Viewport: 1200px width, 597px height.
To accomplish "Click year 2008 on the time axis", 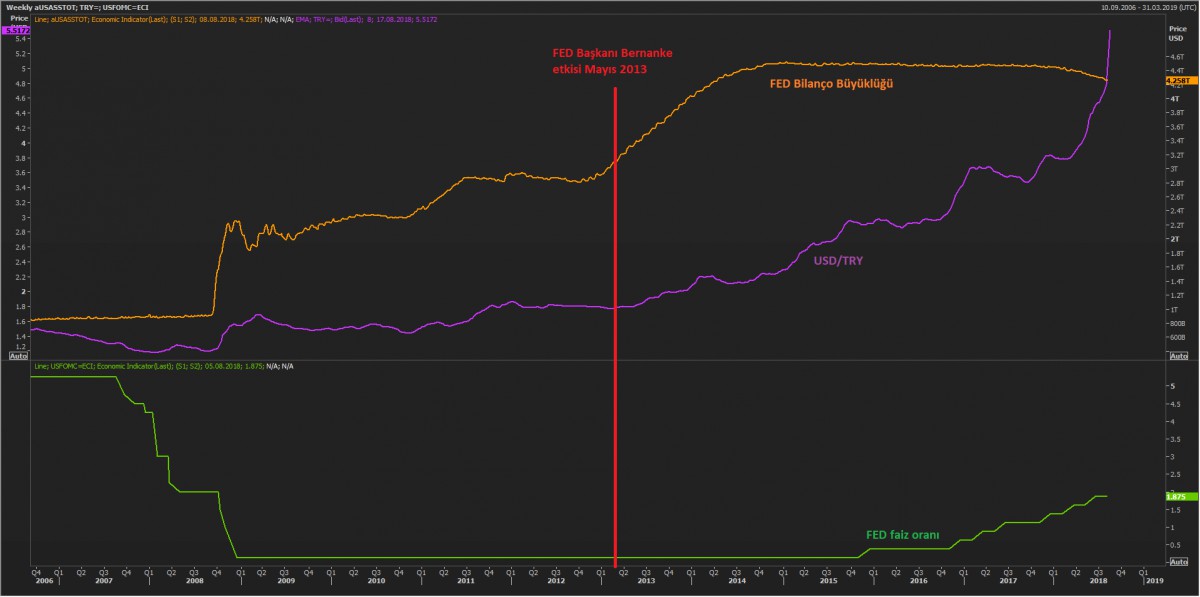I will click(195, 580).
